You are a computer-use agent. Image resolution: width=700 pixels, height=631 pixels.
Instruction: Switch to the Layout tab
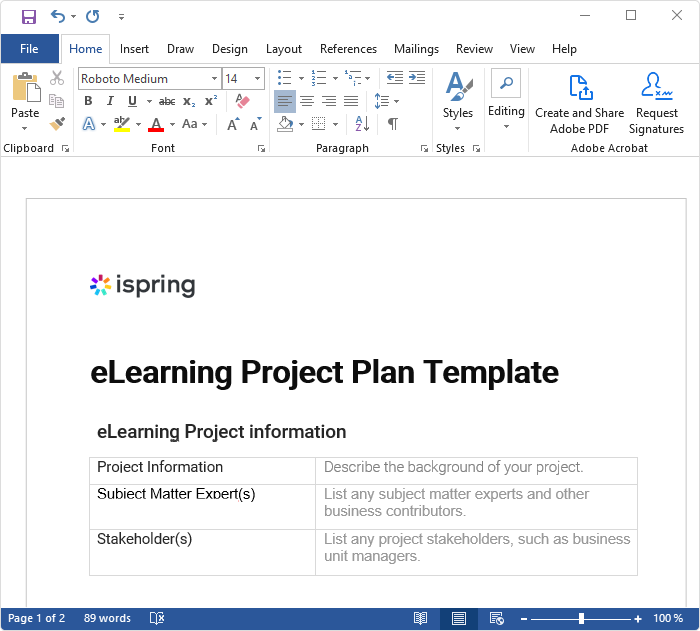(283, 49)
